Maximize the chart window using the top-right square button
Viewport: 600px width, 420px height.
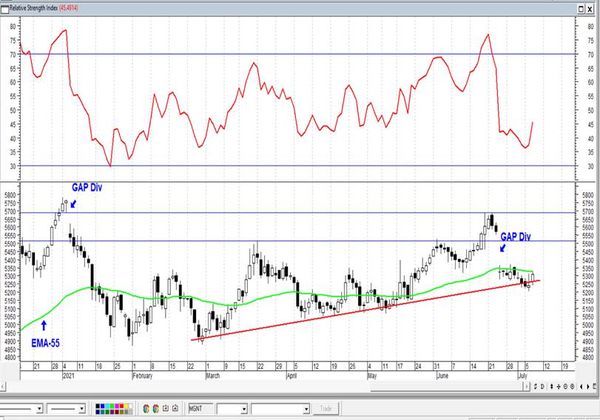click(x=581, y=9)
